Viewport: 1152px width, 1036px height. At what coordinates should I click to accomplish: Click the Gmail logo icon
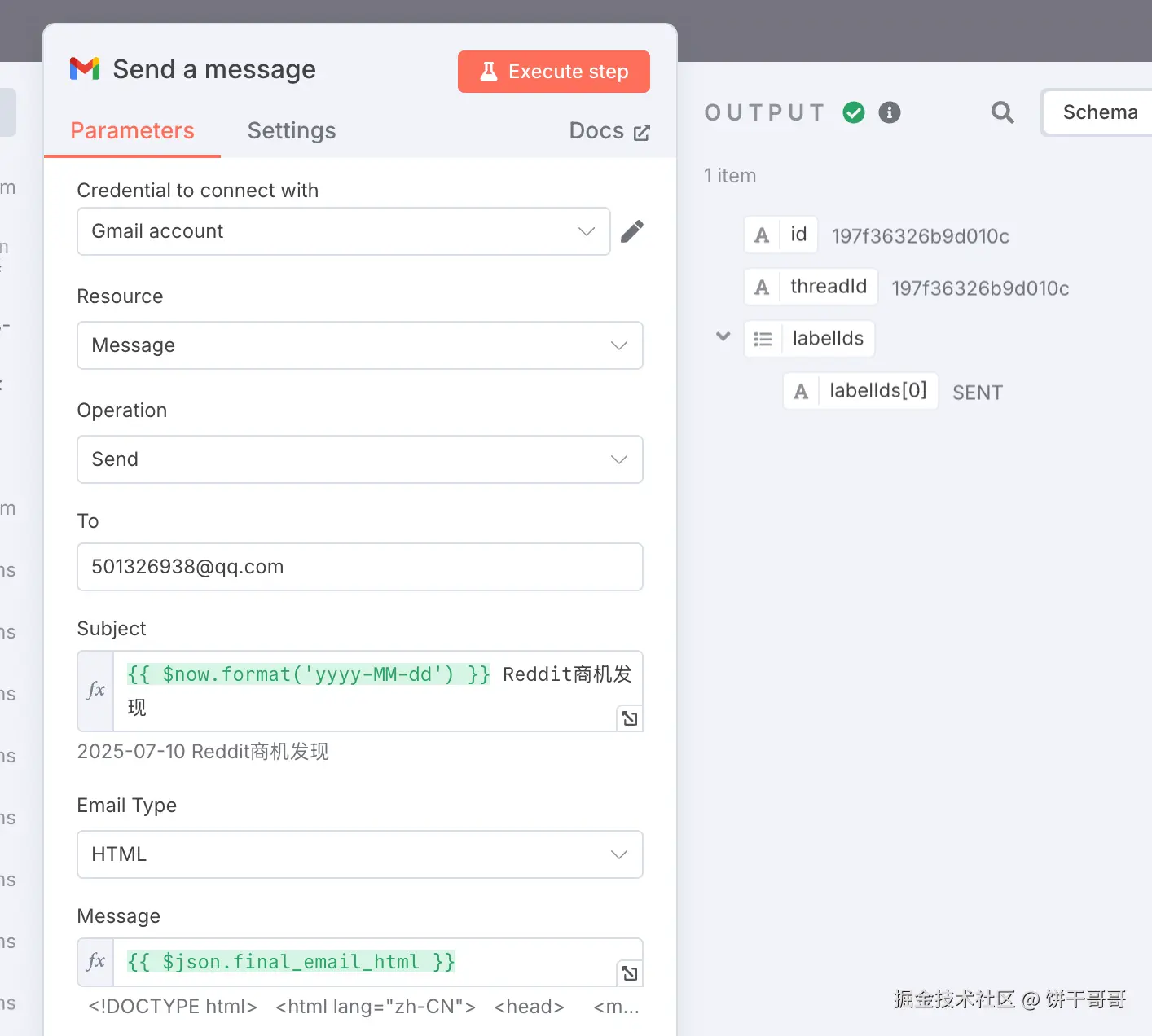click(85, 69)
